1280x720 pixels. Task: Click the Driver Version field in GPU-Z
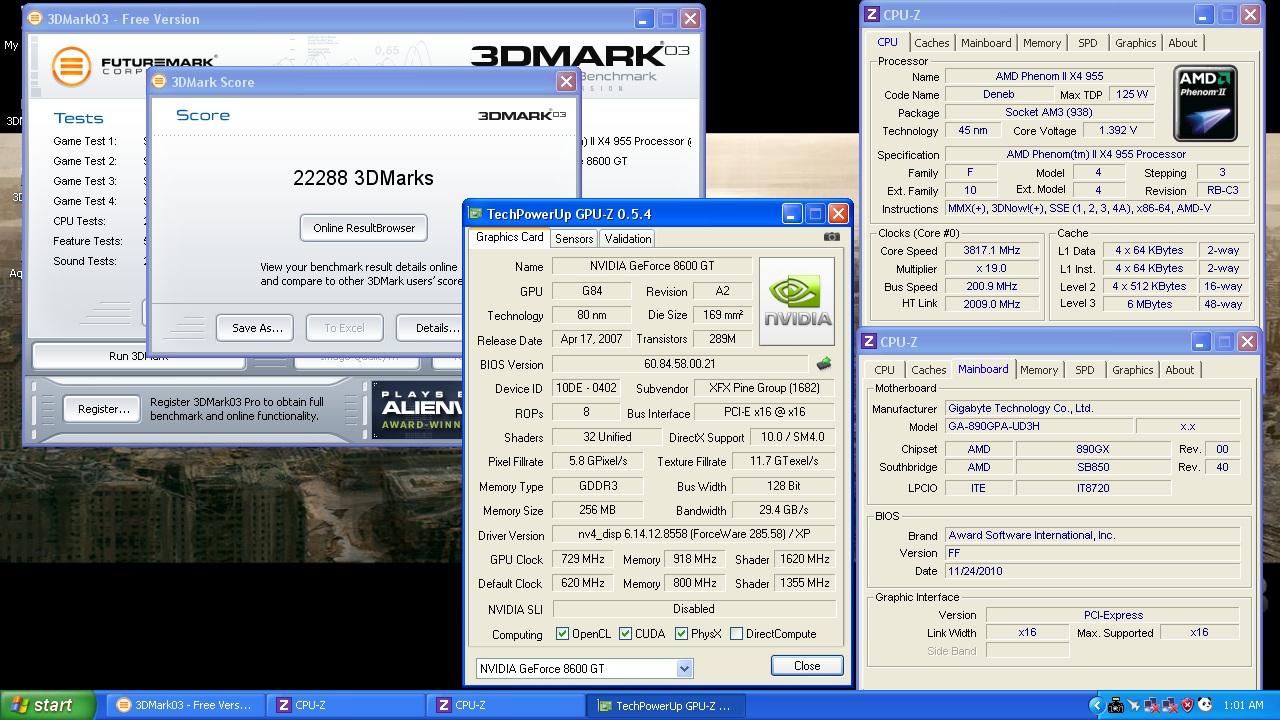click(x=694, y=535)
